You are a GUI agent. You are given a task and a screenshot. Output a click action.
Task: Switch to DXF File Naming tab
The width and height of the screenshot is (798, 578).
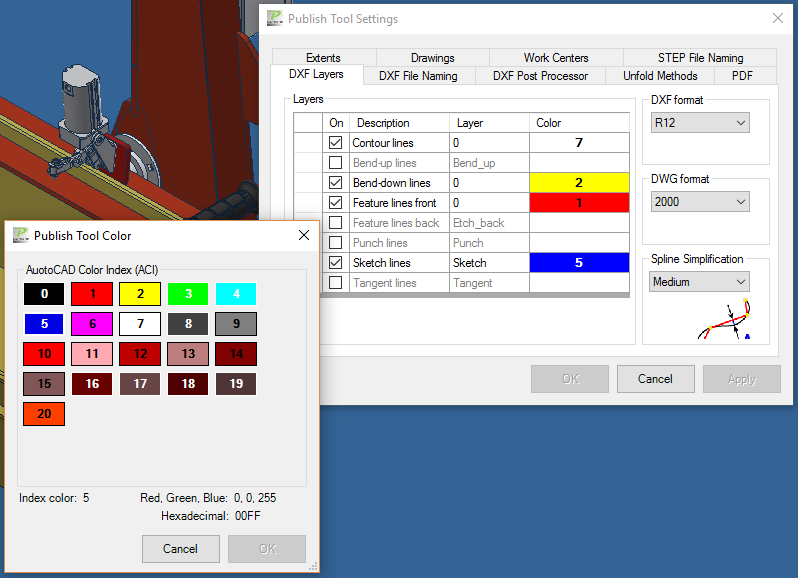coord(418,76)
